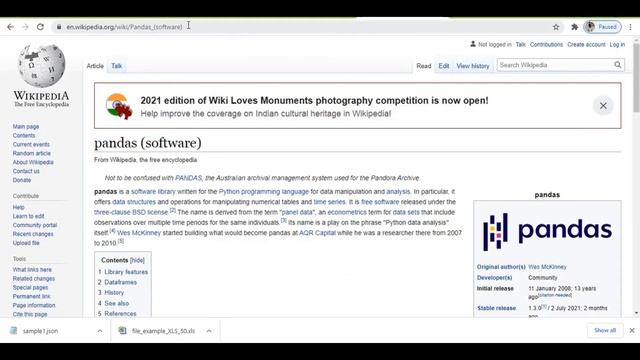Click Cite this page link
The image size is (640, 360).
[x=30, y=314]
